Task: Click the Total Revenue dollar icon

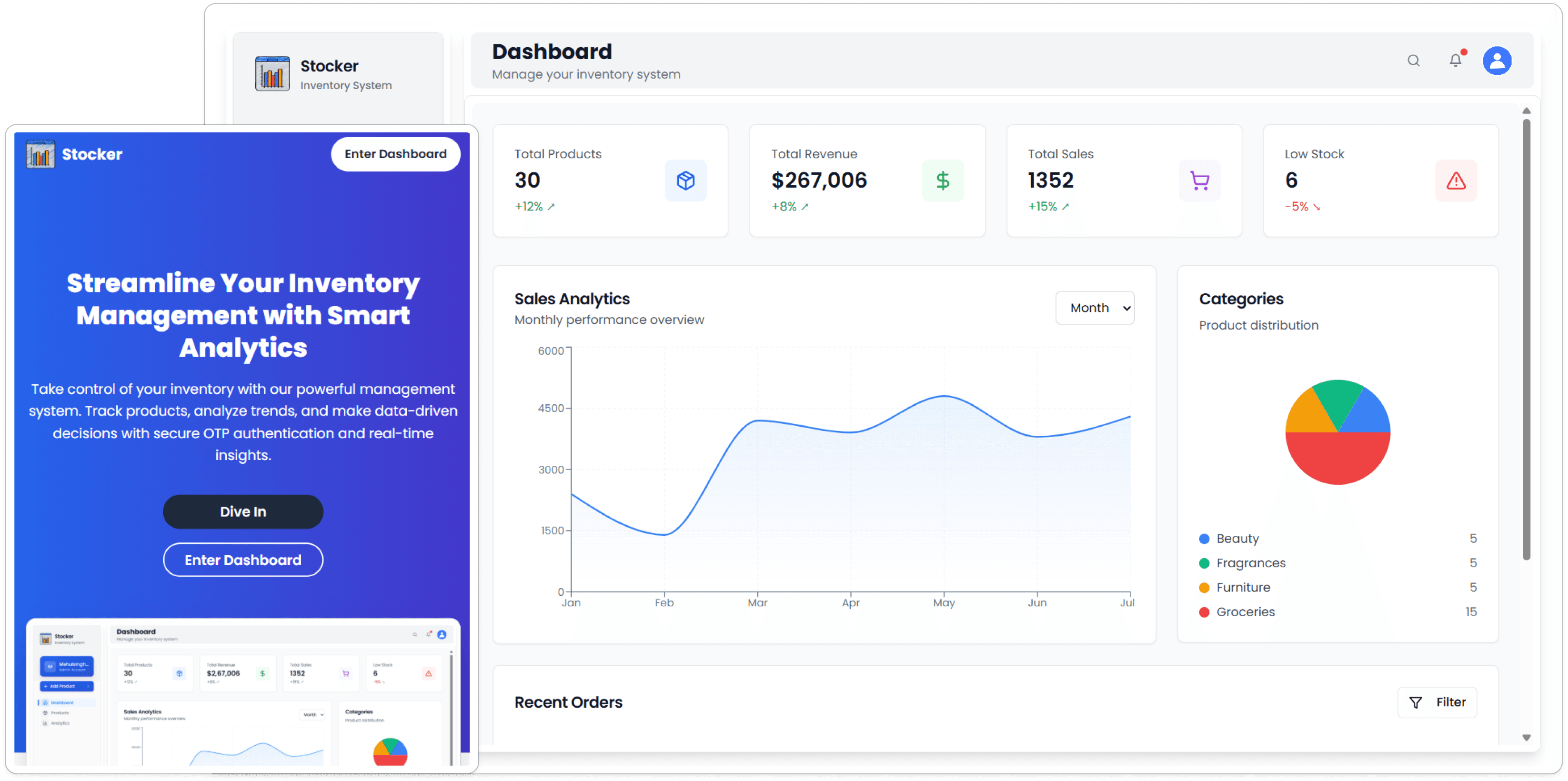Action: click(942, 180)
